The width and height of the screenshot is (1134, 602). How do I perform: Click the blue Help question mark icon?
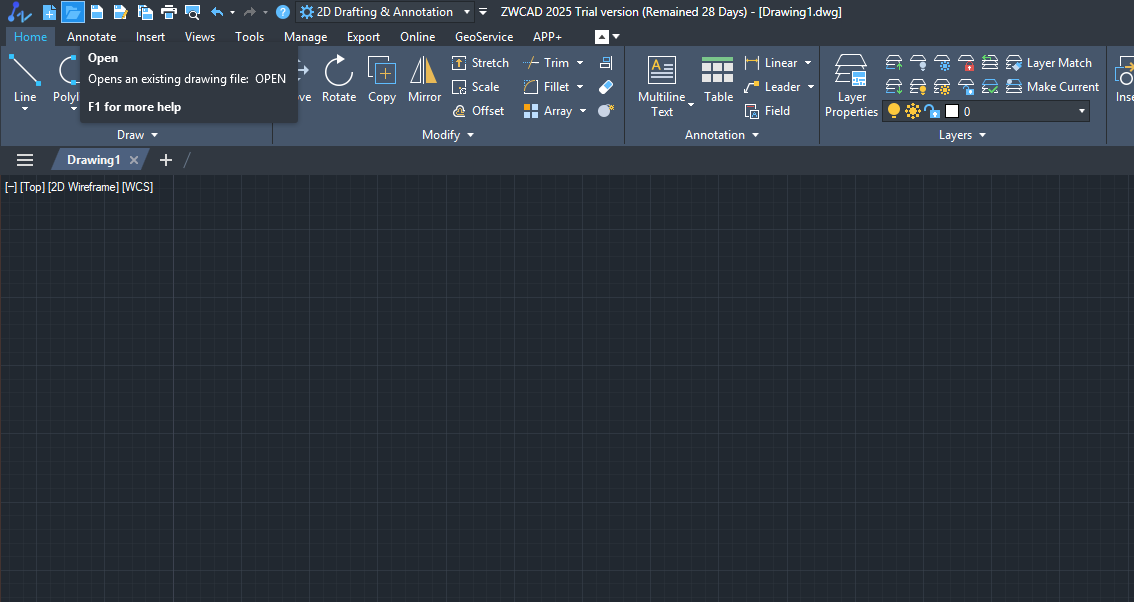[283, 12]
